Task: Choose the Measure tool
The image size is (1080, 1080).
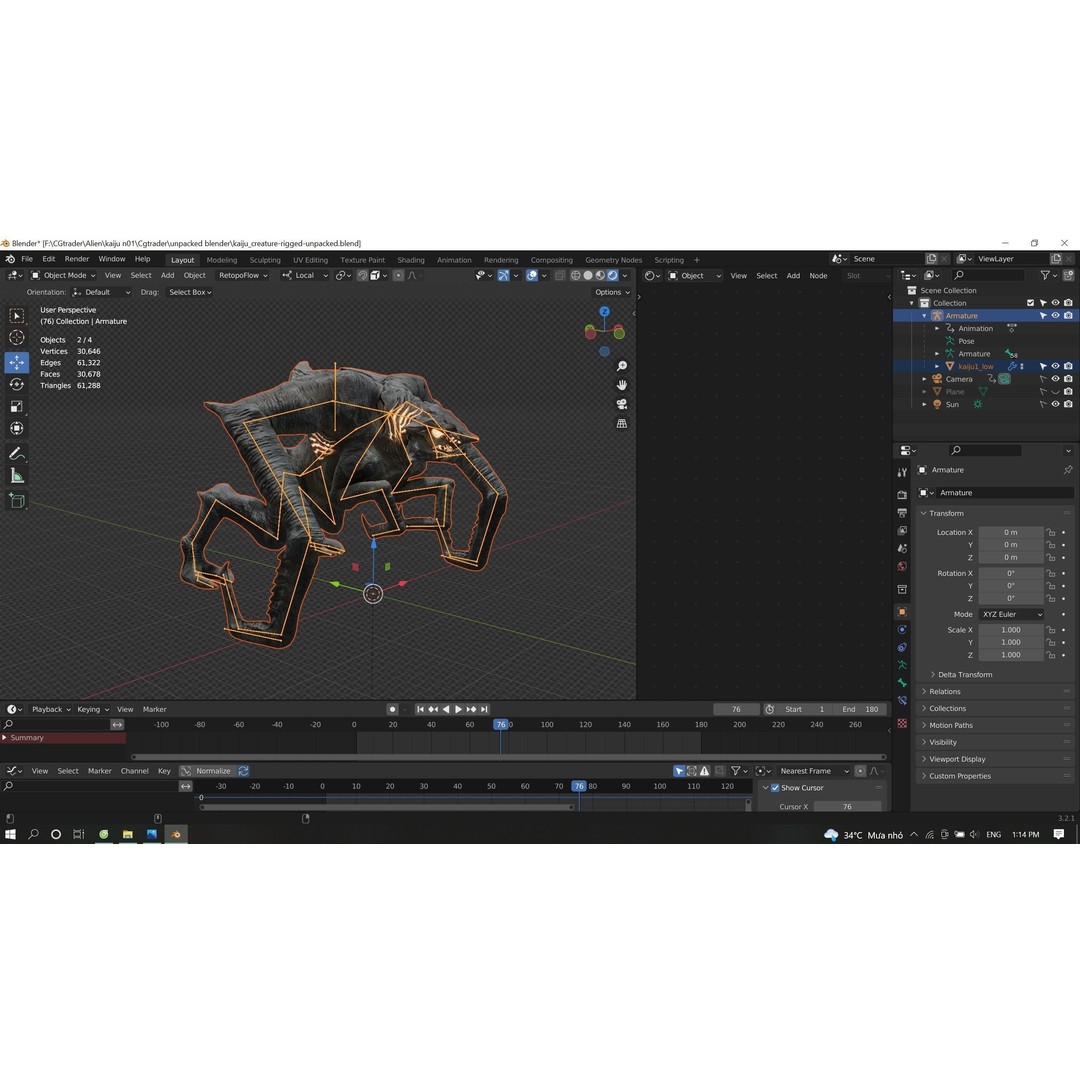Action: point(17,476)
